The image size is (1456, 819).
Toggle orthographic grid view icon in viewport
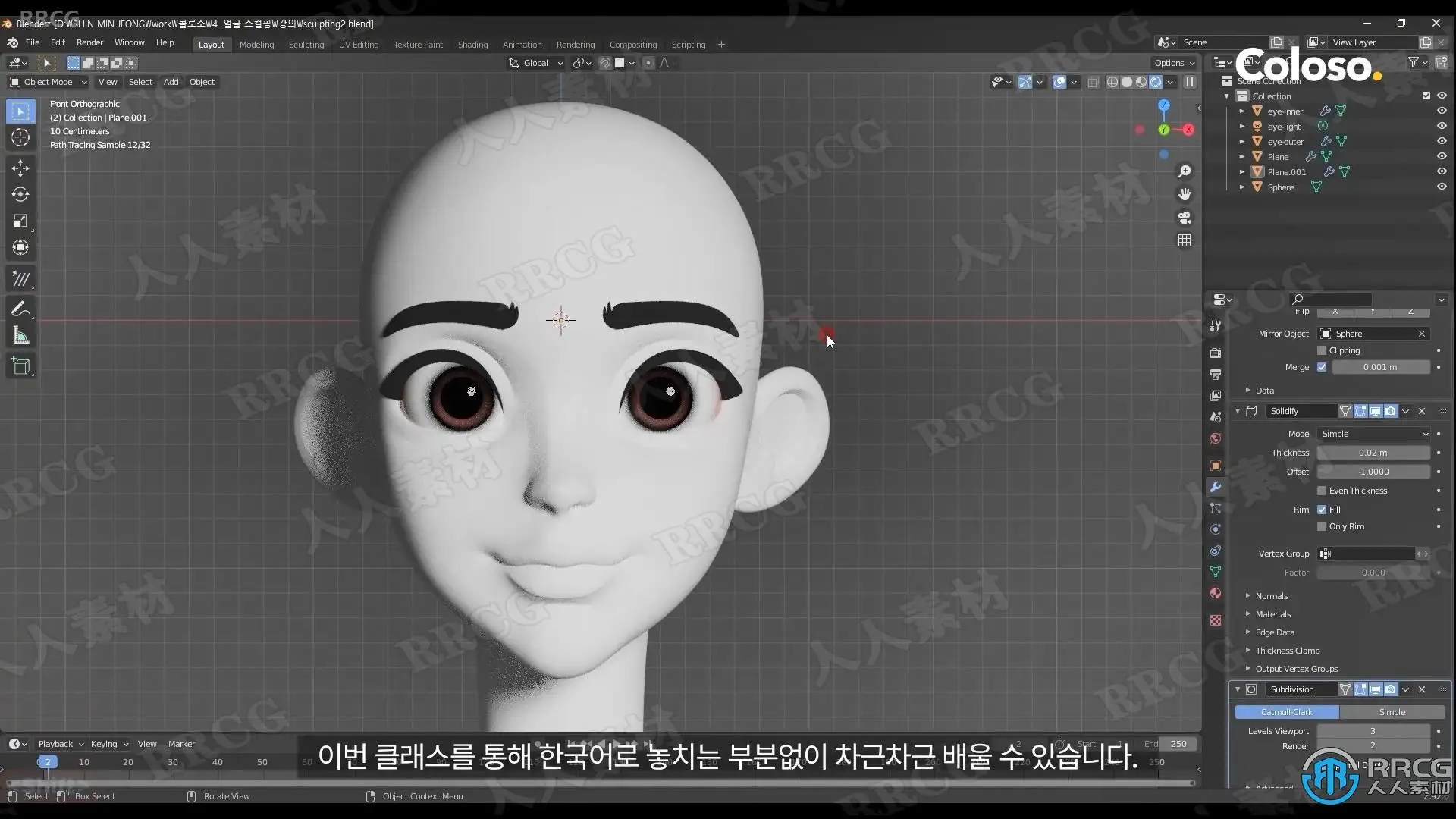click(1185, 240)
